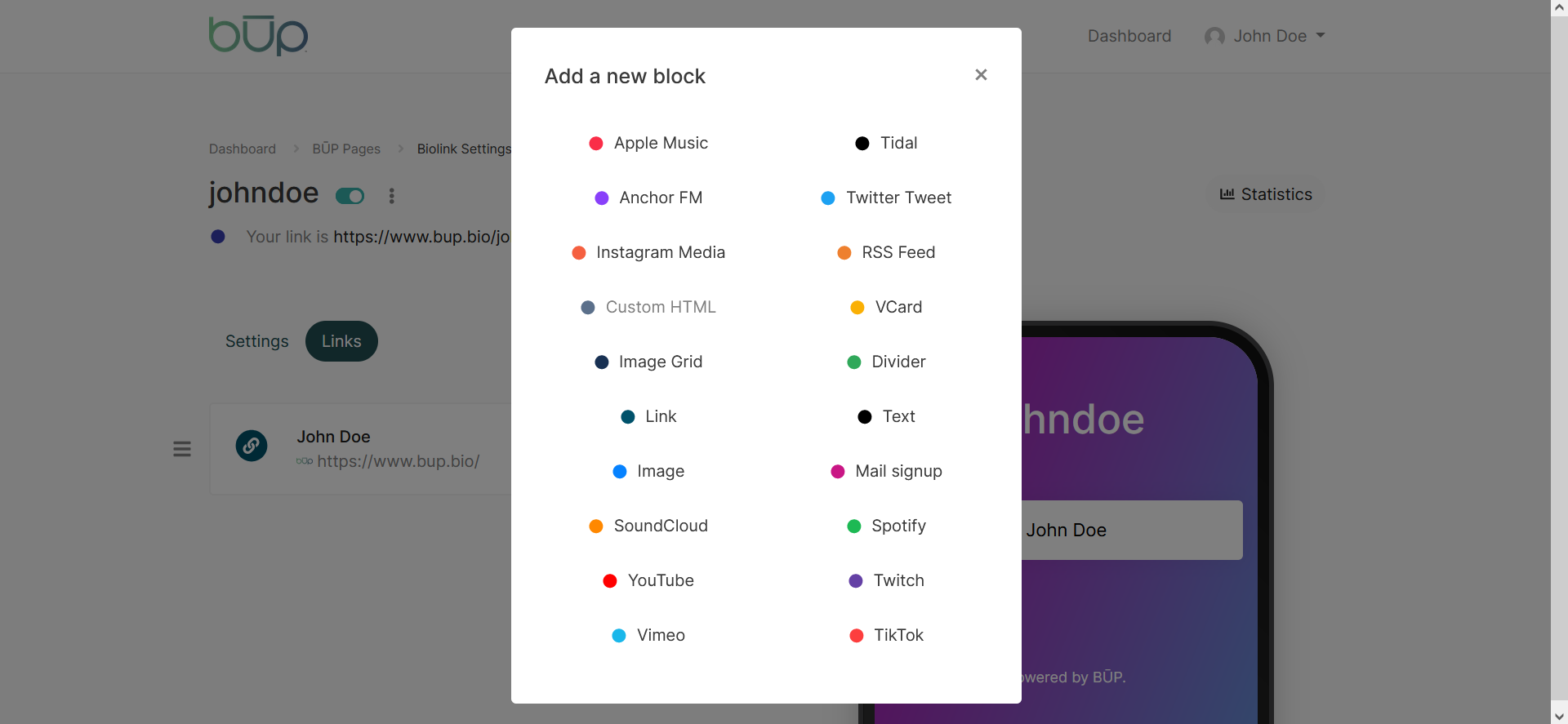Add a Text block
1568x724 pixels.
click(x=886, y=416)
